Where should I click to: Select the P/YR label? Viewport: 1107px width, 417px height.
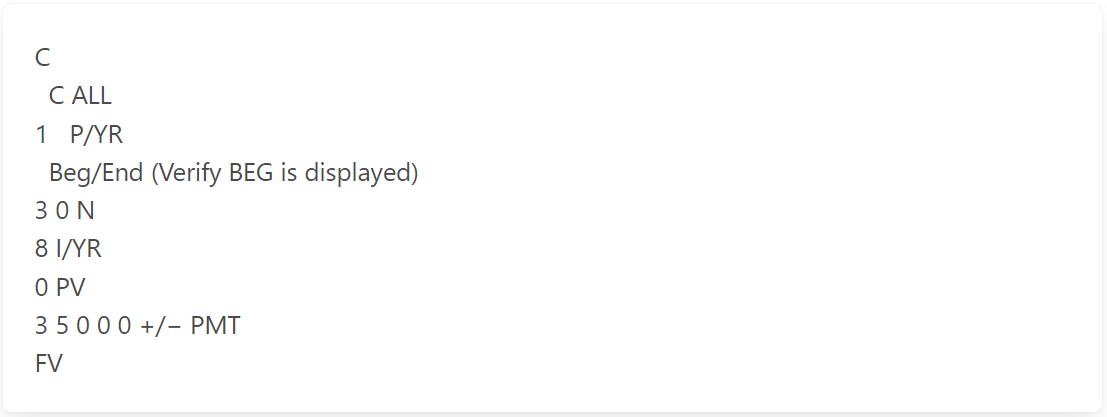coord(96,135)
